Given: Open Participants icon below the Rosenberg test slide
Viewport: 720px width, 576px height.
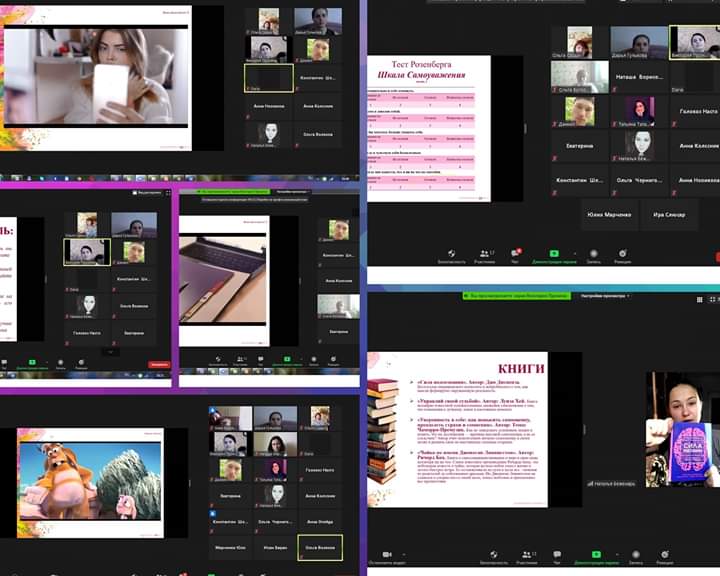Looking at the screenshot, I should (486, 255).
